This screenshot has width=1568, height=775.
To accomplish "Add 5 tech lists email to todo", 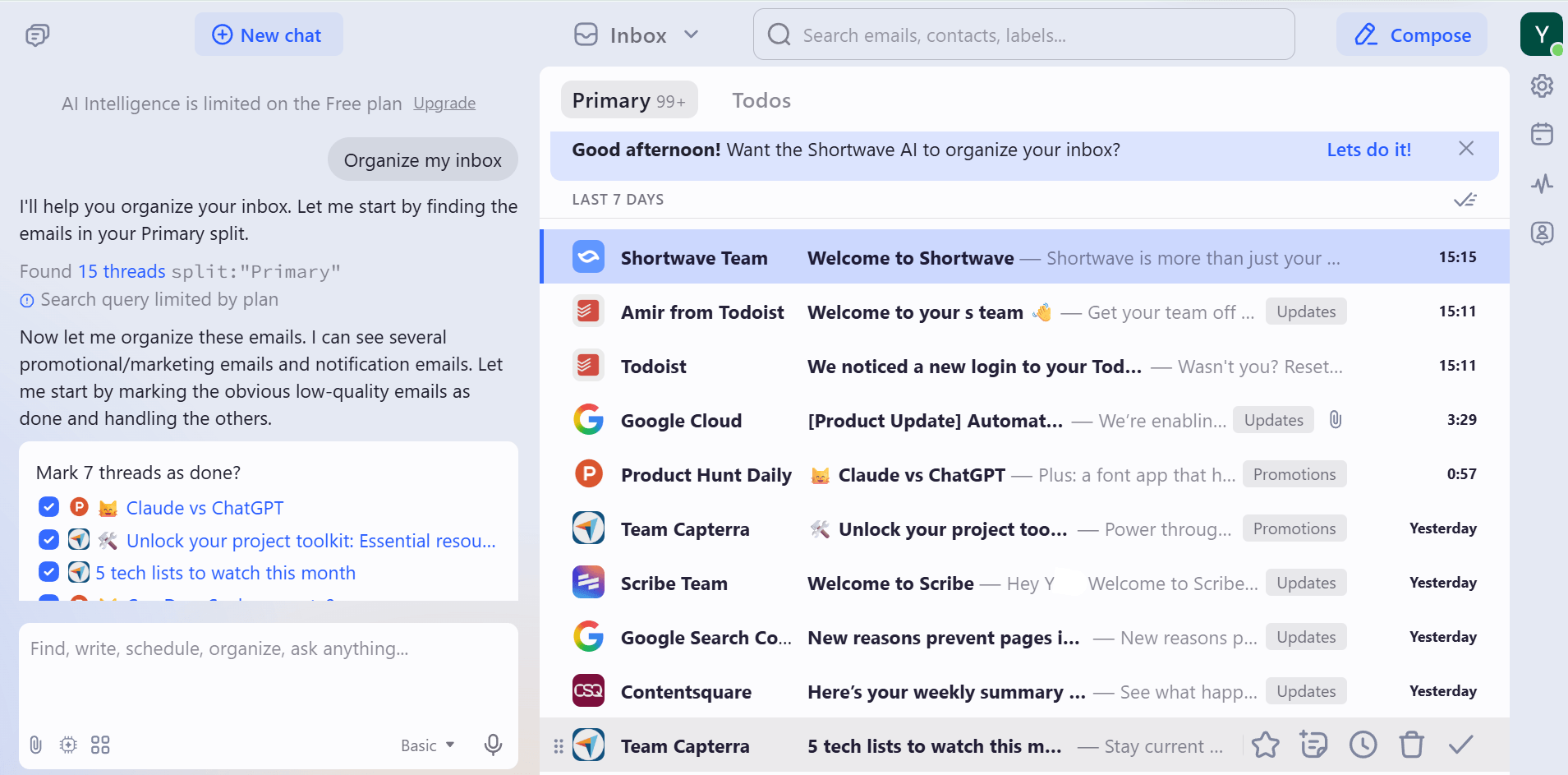I will [1314, 745].
